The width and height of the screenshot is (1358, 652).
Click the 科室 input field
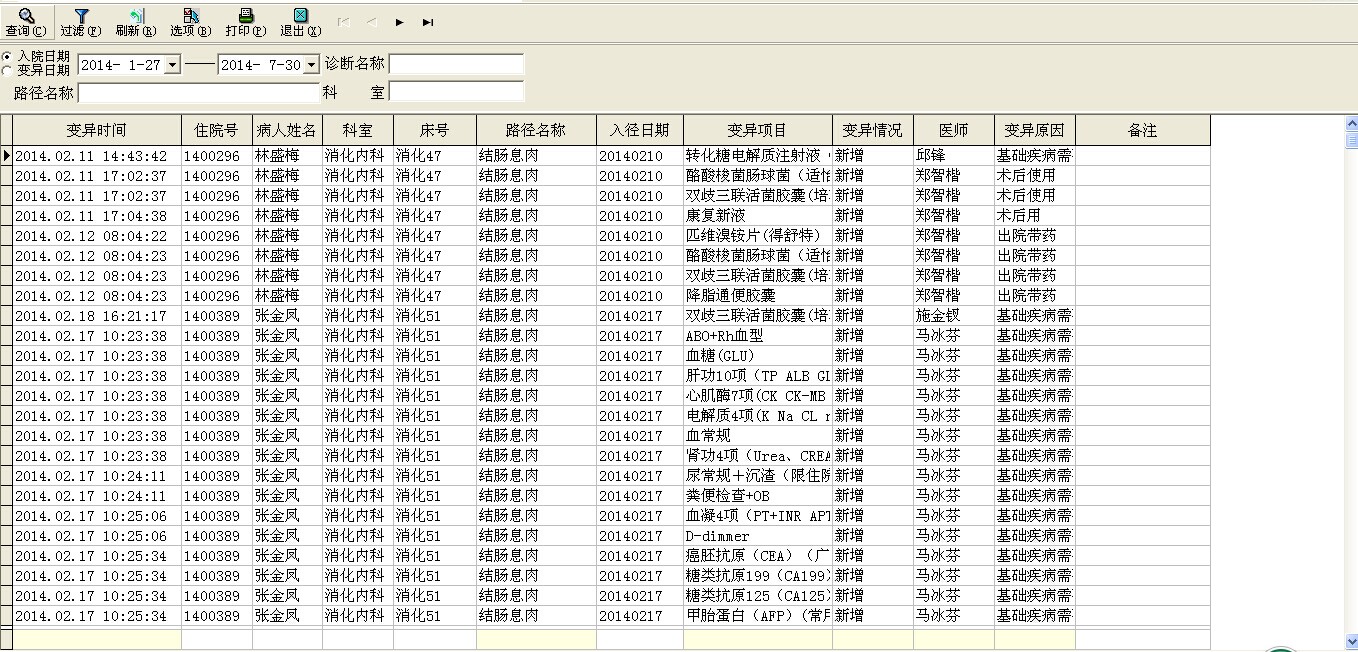(x=456, y=92)
